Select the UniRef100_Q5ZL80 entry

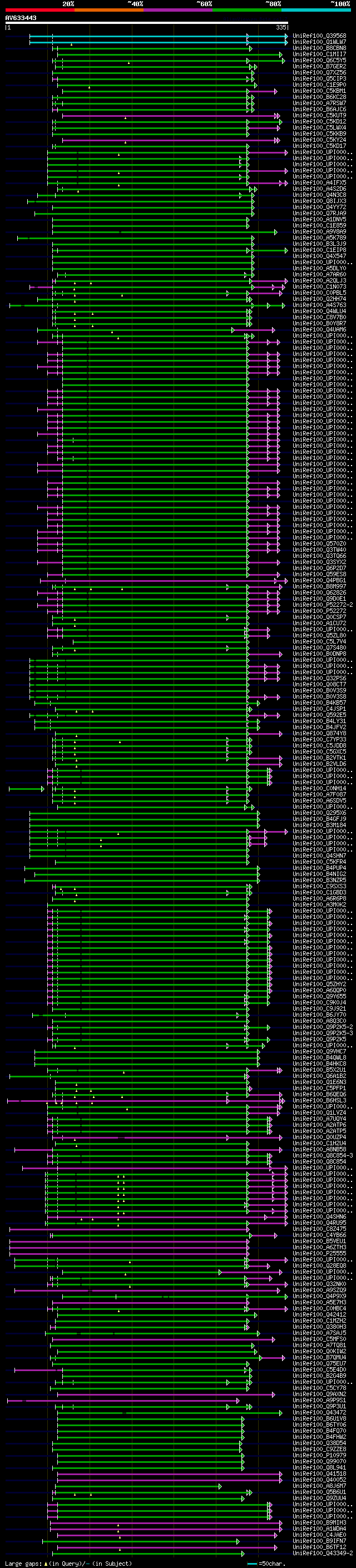(x=319, y=635)
